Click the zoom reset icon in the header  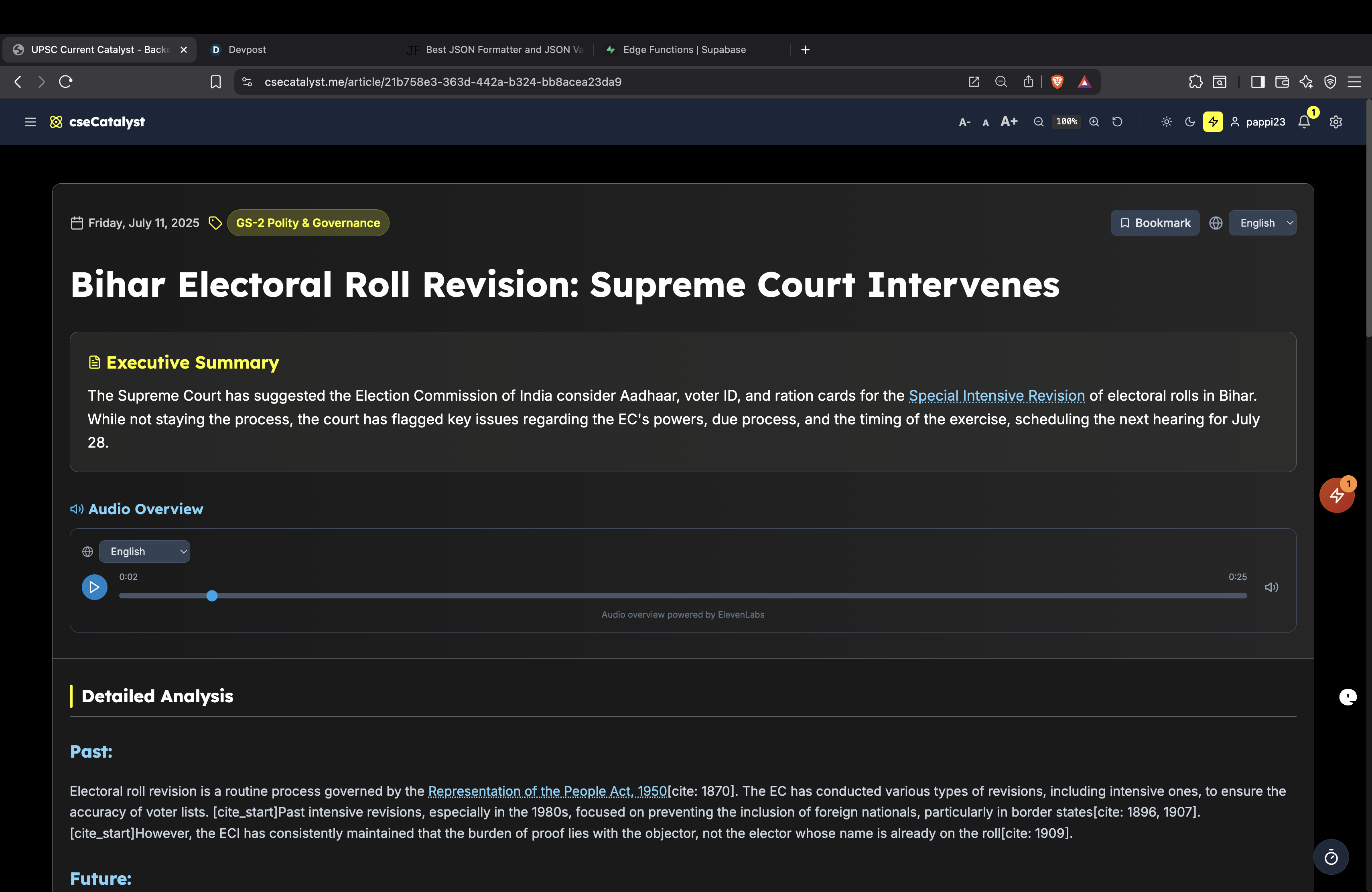click(1117, 122)
